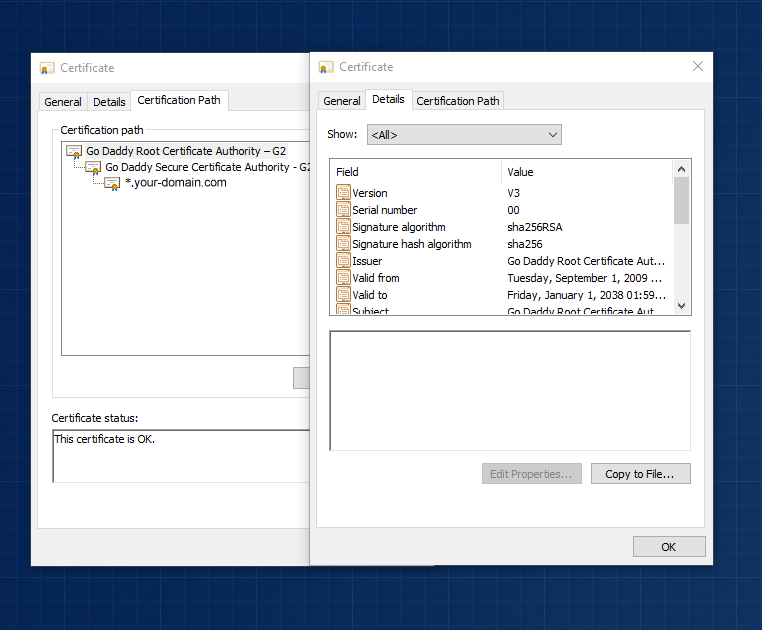Click the Signature hash algorithm icon
Screen dimensions: 762x630
tap(343, 244)
